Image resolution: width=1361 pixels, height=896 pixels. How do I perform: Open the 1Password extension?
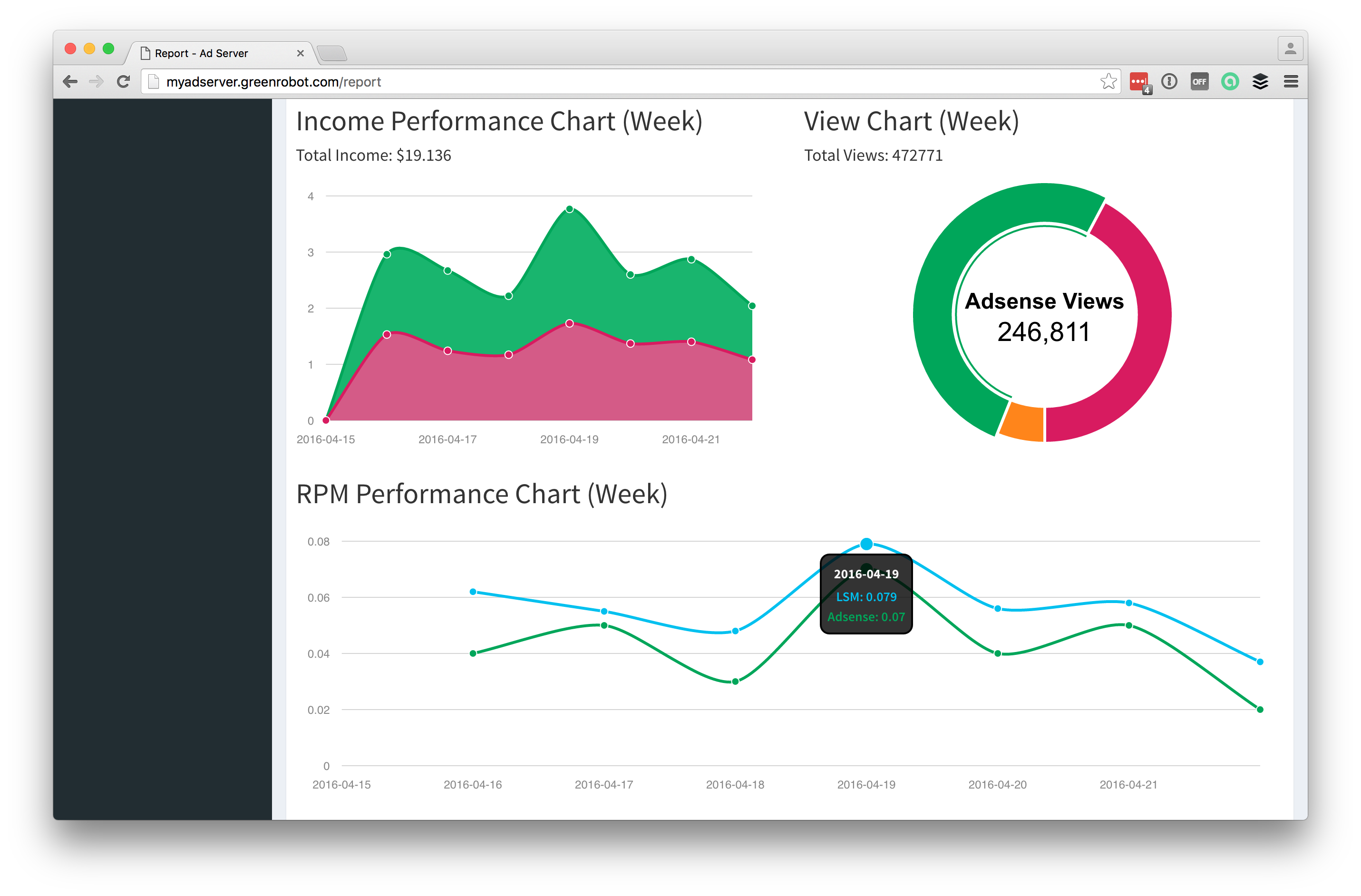click(x=1169, y=82)
